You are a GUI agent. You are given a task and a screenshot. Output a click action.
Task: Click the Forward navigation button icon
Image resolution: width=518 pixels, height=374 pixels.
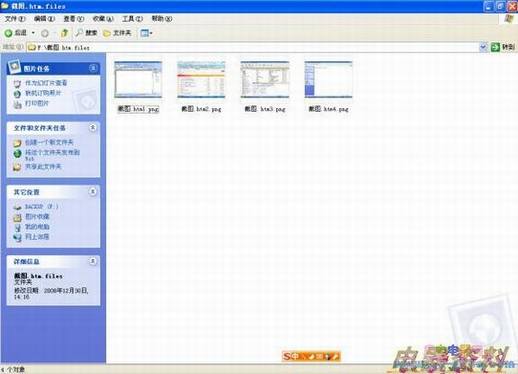pos(45,33)
